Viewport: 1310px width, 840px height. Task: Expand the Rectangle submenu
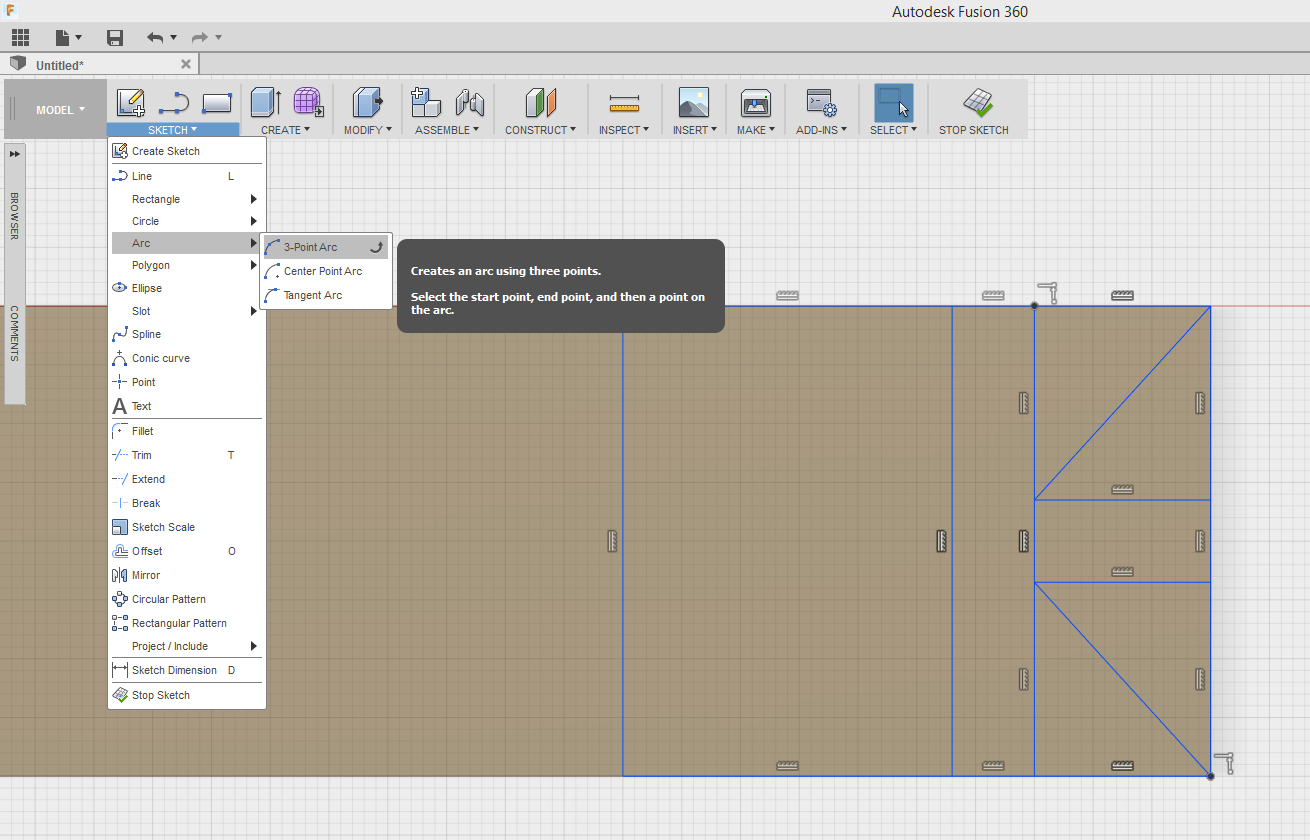(x=187, y=199)
